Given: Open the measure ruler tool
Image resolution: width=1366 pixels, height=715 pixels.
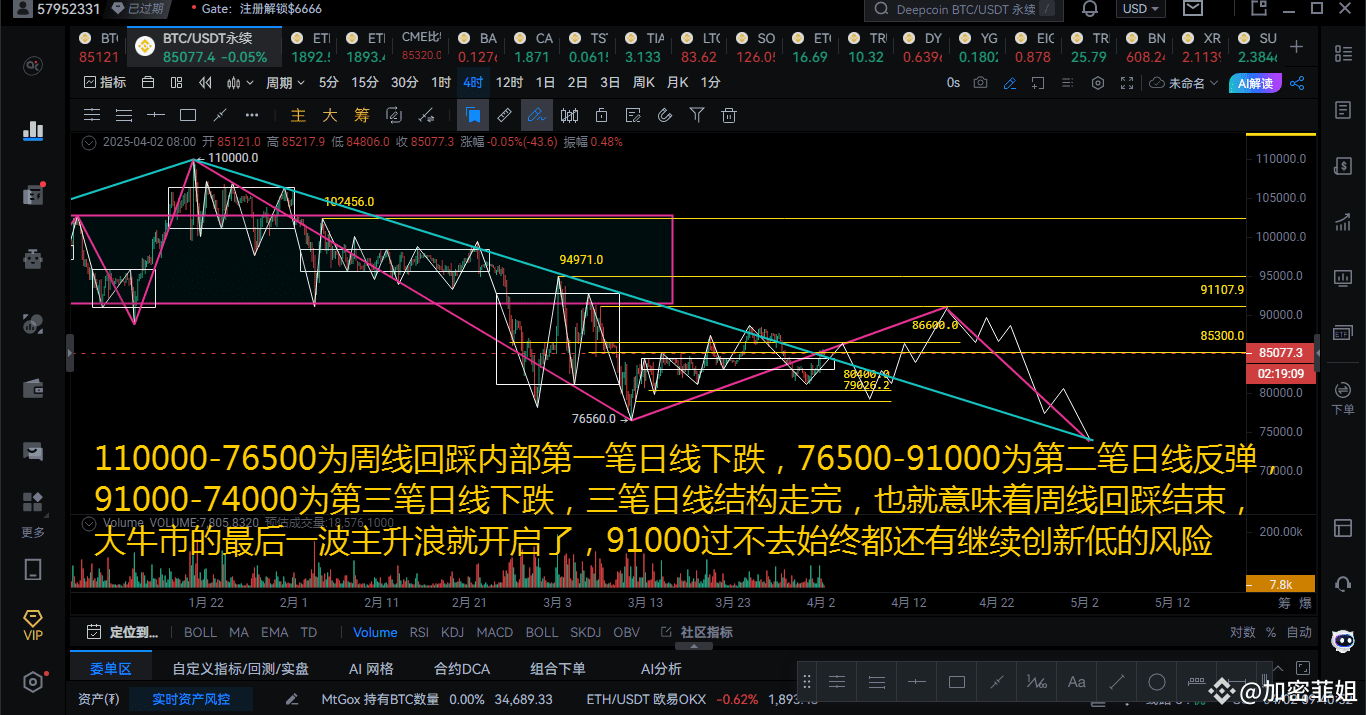Looking at the screenshot, I should 503,115.
